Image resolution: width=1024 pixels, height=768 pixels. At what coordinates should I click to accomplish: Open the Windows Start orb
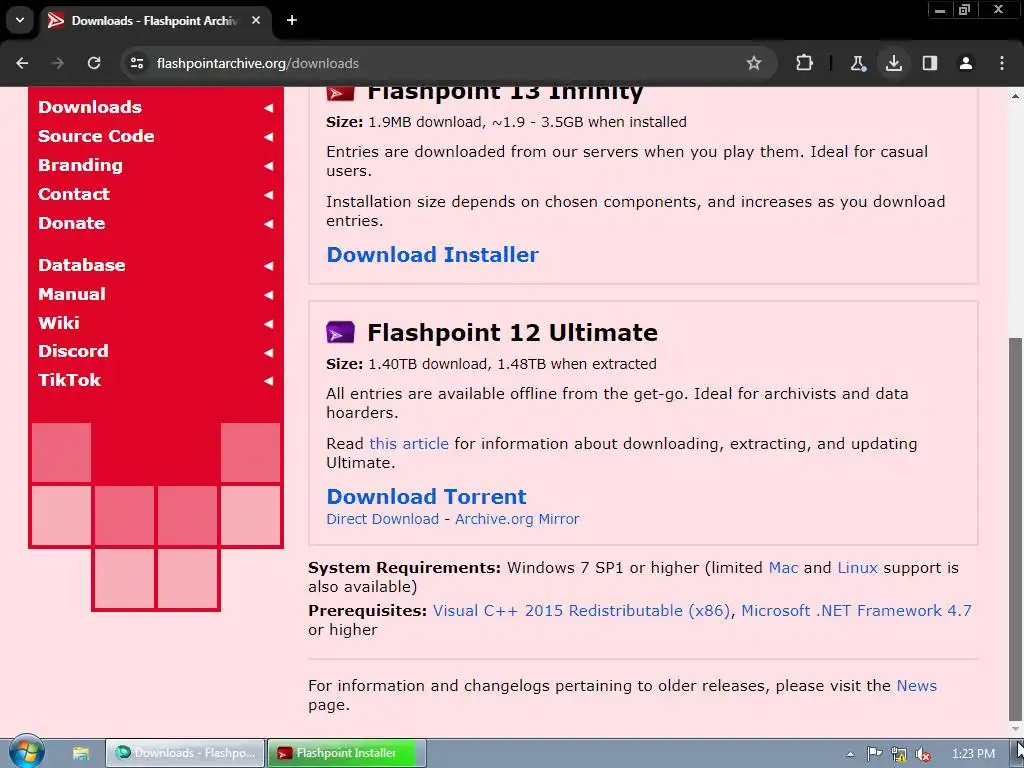pos(27,752)
